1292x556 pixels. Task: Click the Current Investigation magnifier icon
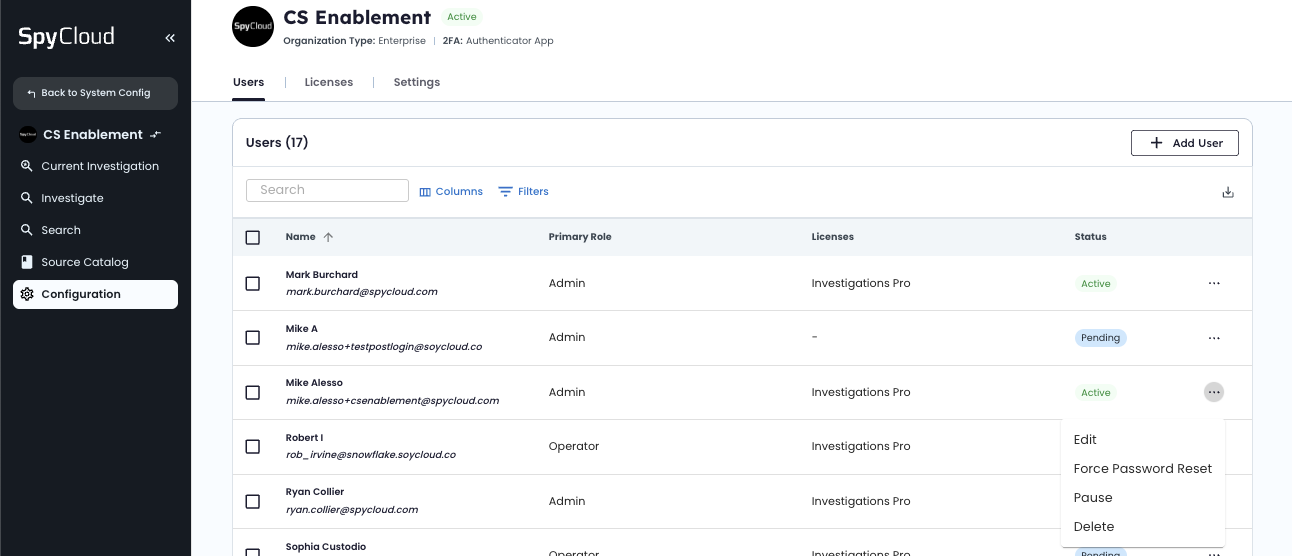pos(27,166)
